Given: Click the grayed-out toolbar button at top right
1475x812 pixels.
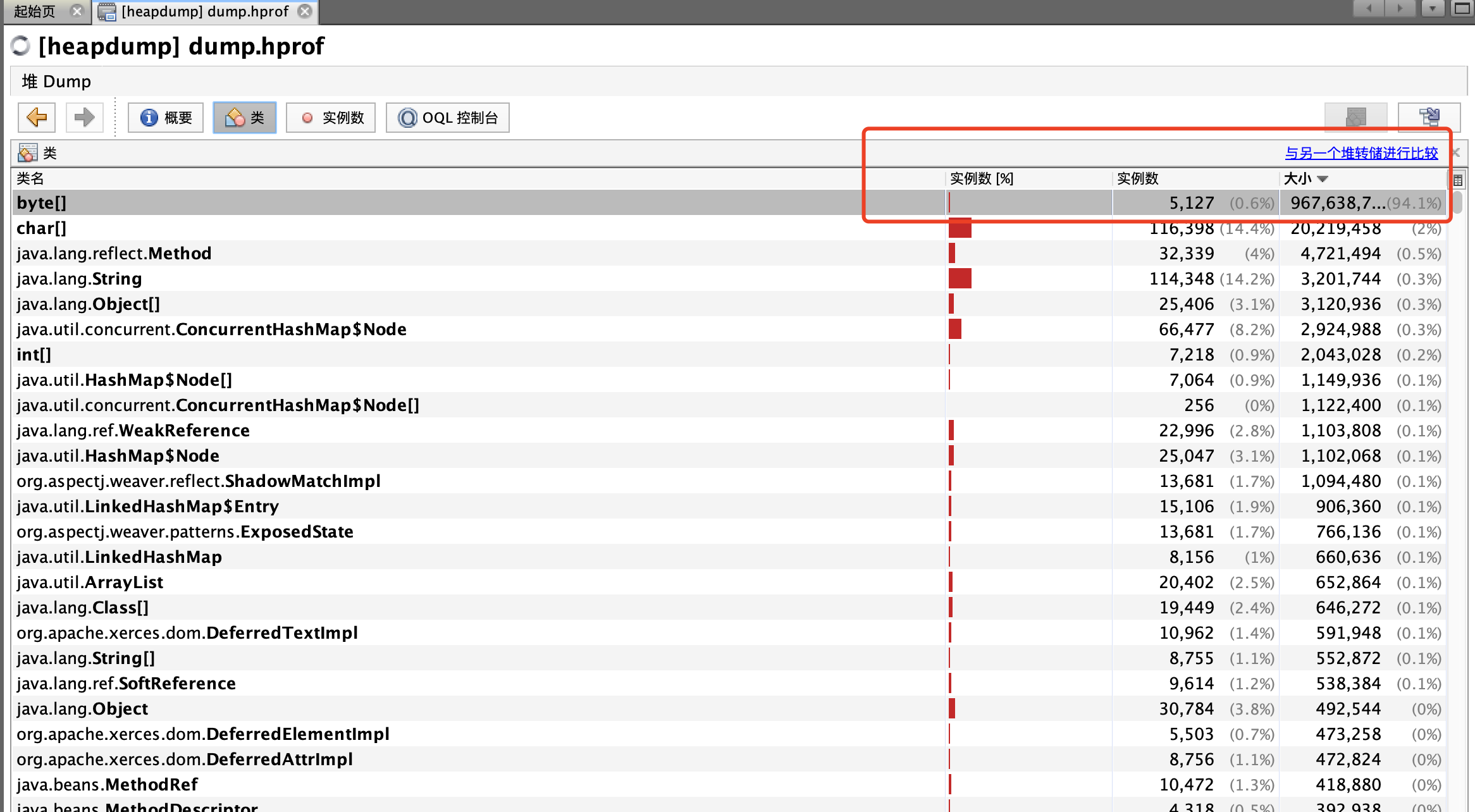Looking at the screenshot, I should pos(1355,117).
